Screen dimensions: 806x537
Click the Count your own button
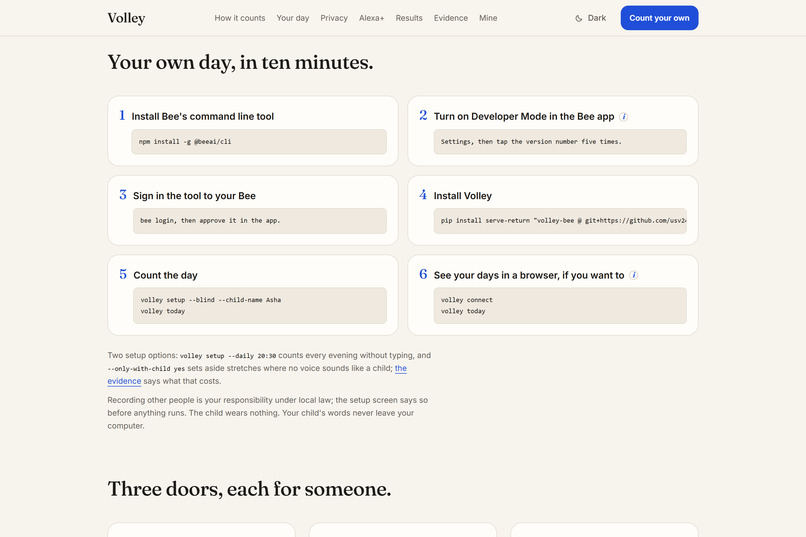(x=660, y=18)
